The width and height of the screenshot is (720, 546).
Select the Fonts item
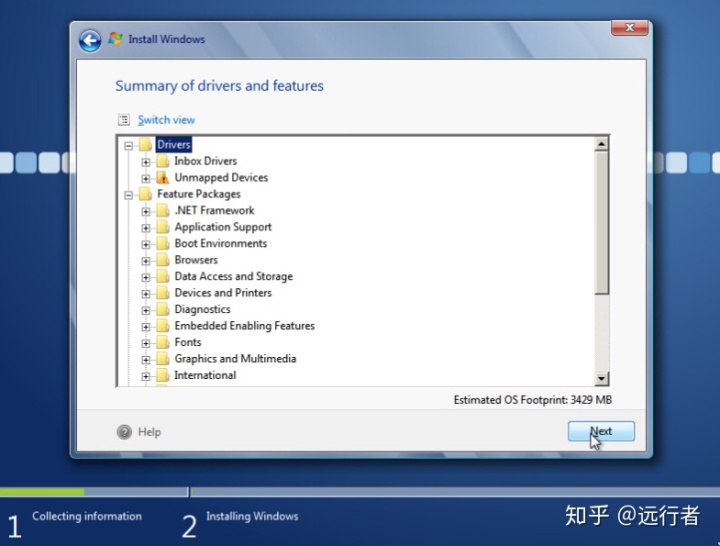[188, 343]
